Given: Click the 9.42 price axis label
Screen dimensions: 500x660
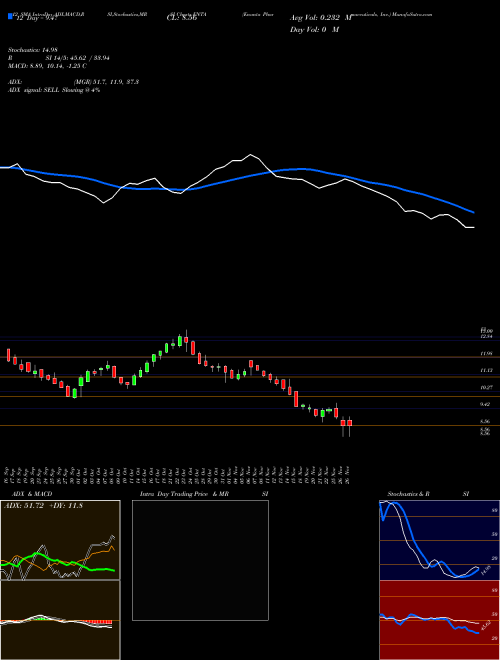Looking at the screenshot, I should tap(487, 404).
